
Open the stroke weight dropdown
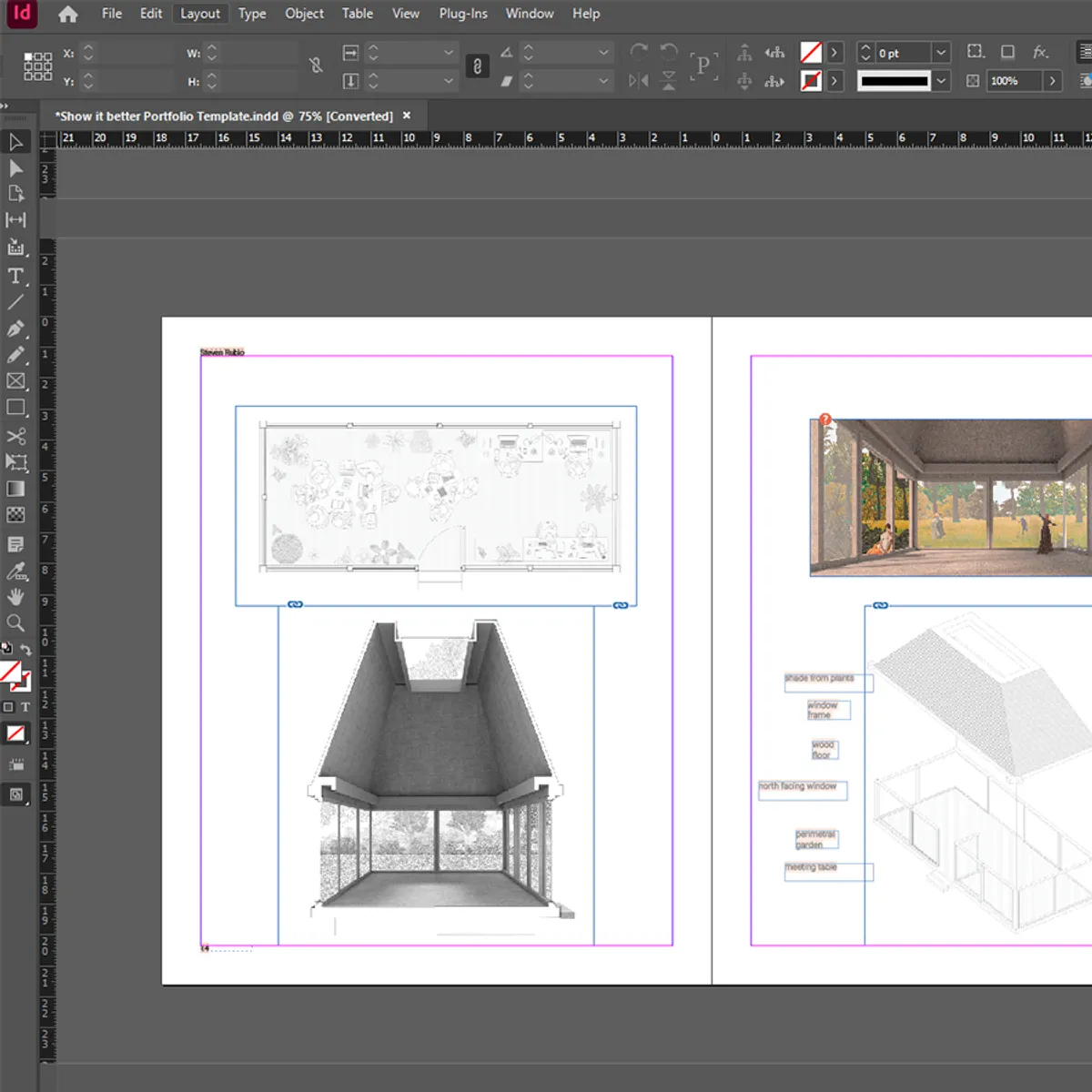941,52
